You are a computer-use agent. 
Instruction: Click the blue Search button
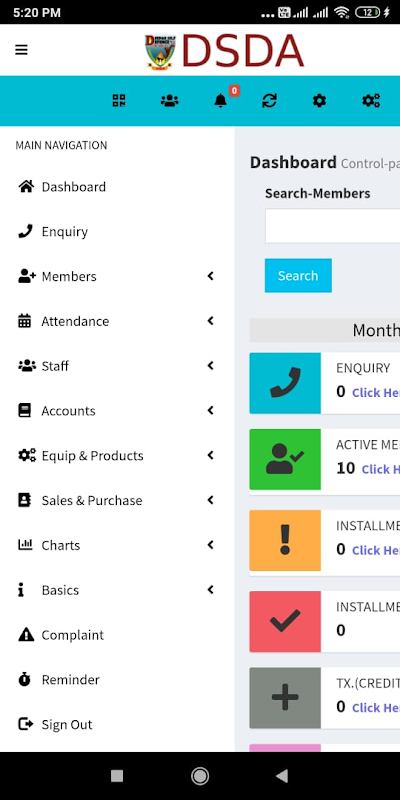click(x=298, y=276)
